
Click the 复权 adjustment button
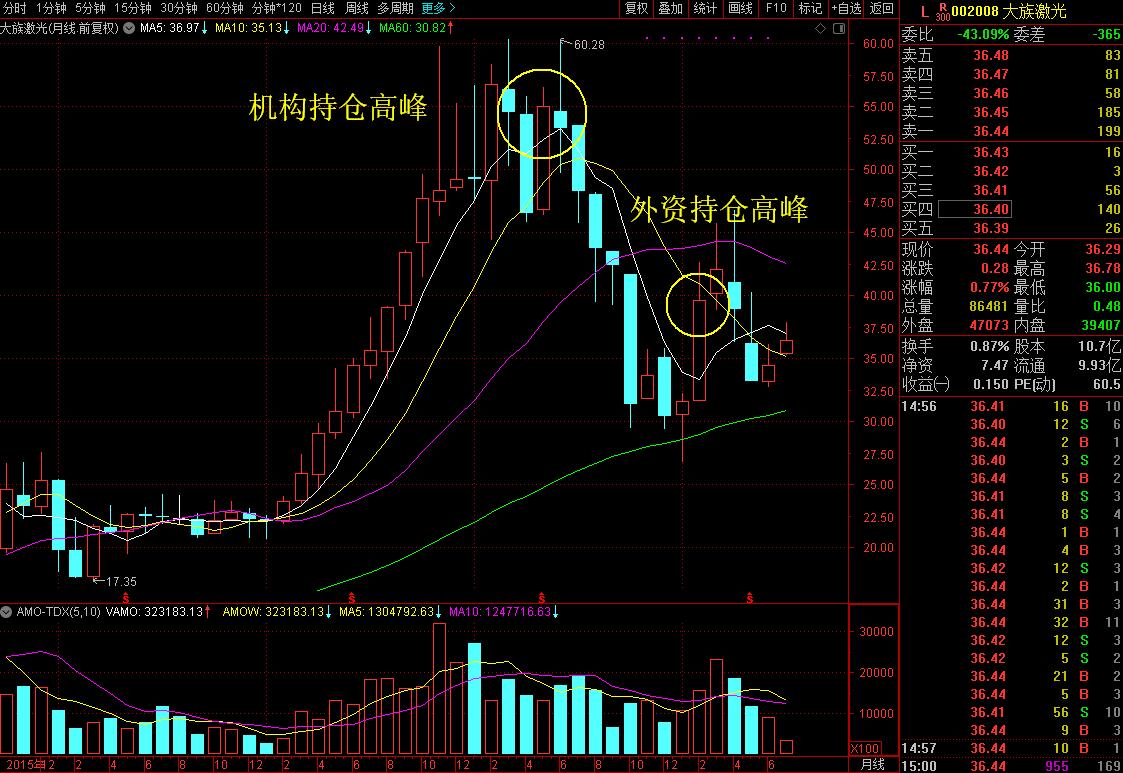(636, 9)
